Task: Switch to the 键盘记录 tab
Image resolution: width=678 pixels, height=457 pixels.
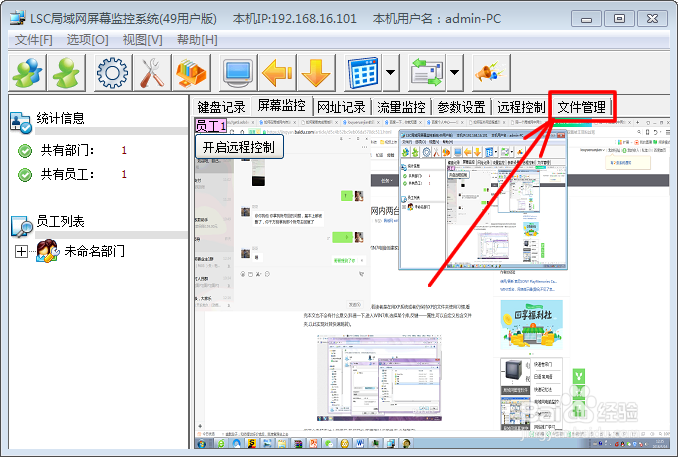Action: pos(221,107)
